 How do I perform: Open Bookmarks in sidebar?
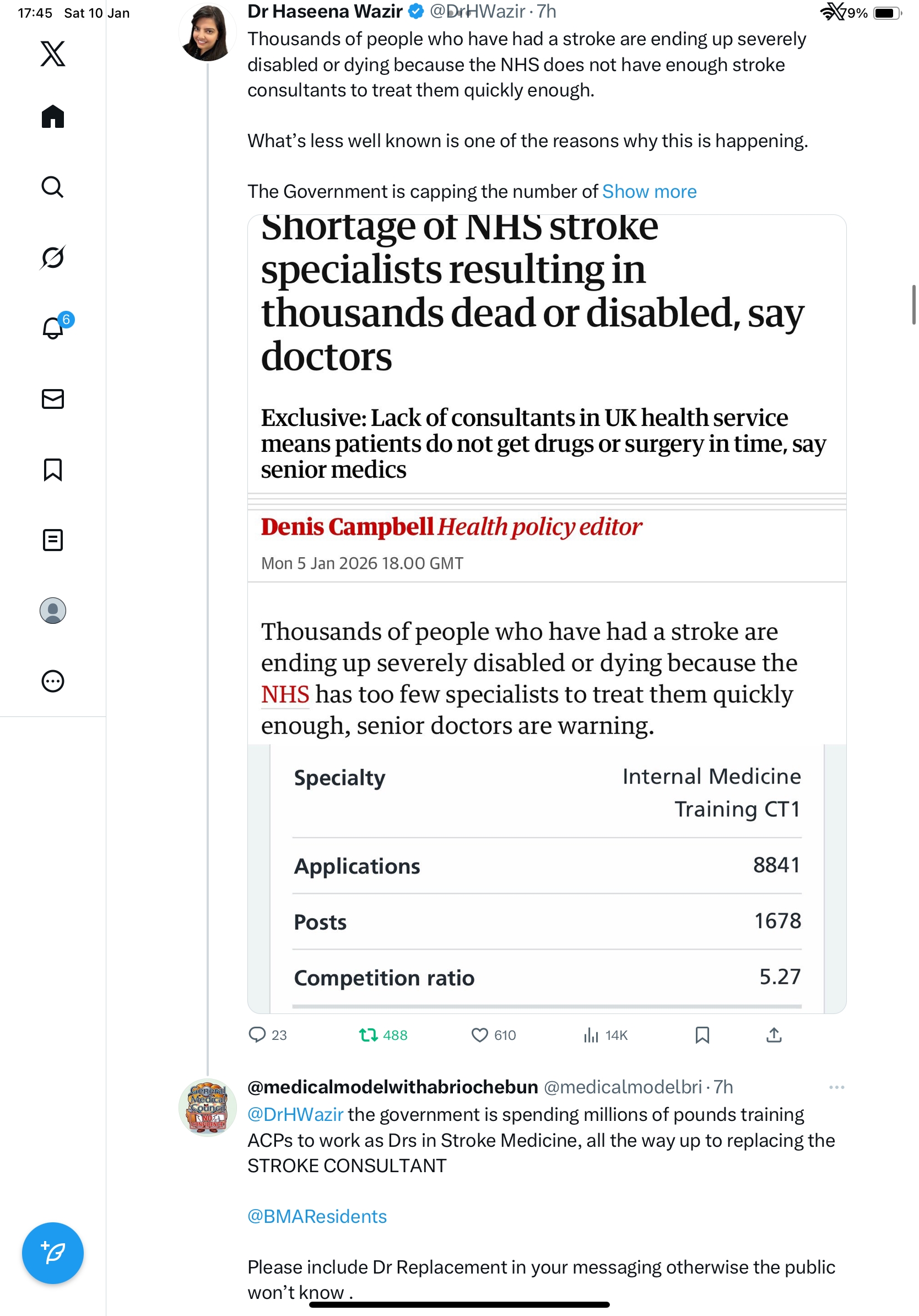click(x=53, y=470)
